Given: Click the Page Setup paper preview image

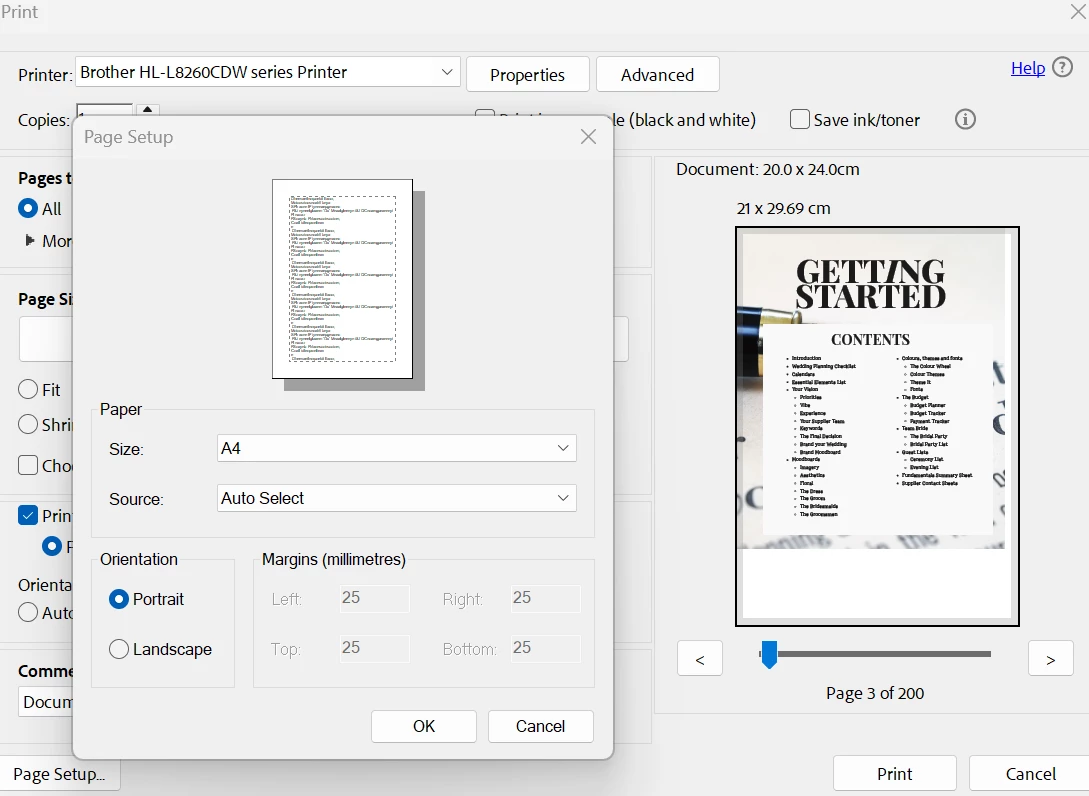Looking at the screenshot, I should (348, 285).
